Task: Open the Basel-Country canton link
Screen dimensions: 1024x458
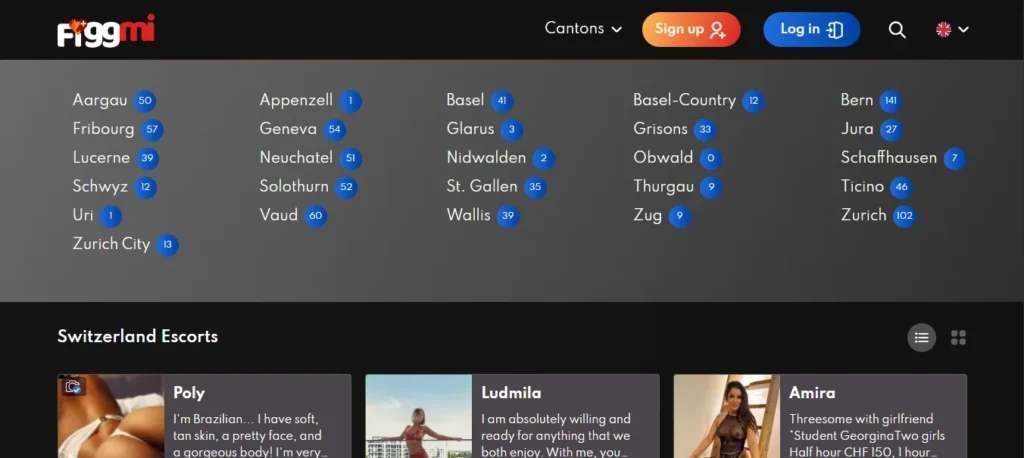Action: click(x=684, y=100)
